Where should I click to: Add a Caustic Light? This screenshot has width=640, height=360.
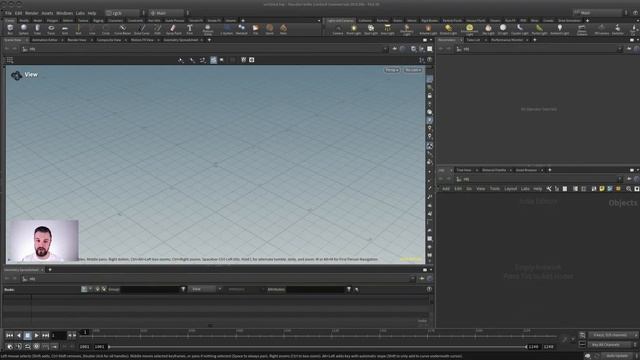[520, 29]
